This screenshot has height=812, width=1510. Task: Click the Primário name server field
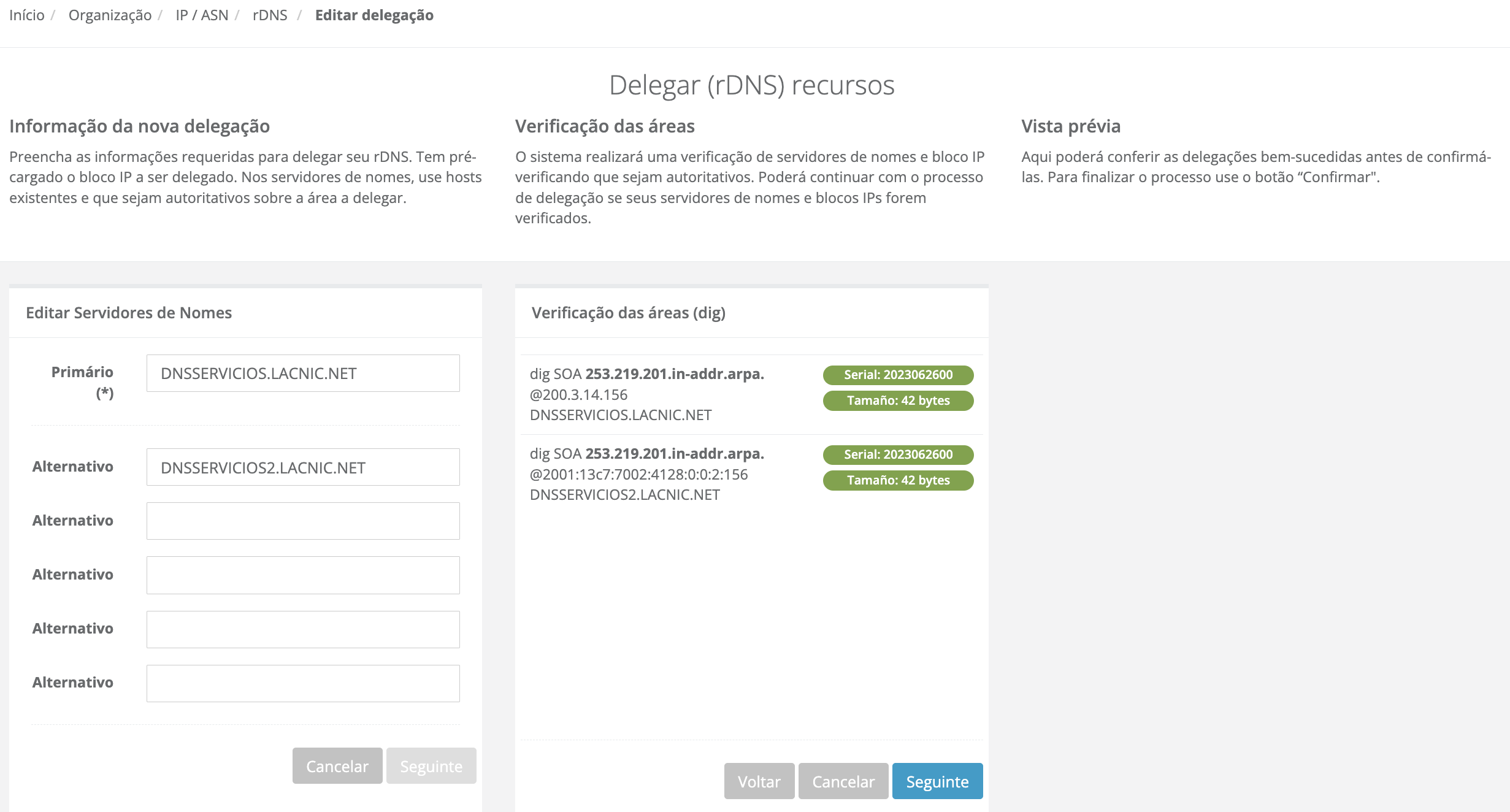coord(303,373)
